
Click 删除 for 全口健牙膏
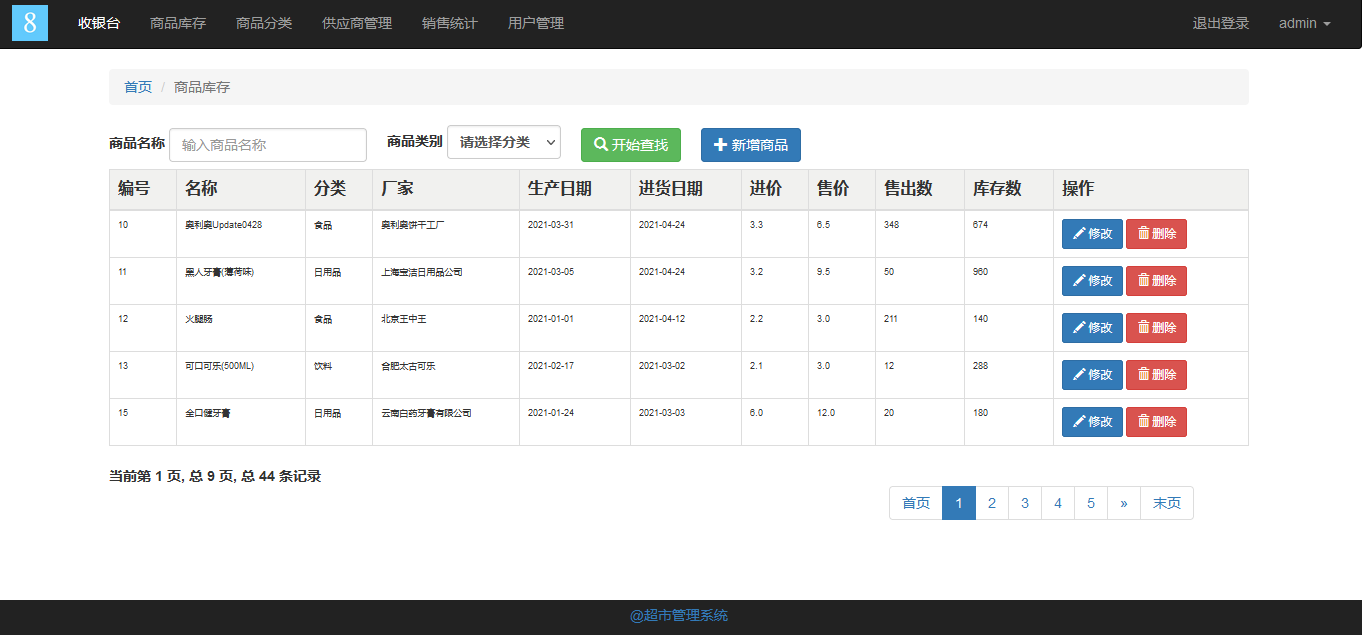pos(1156,422)
